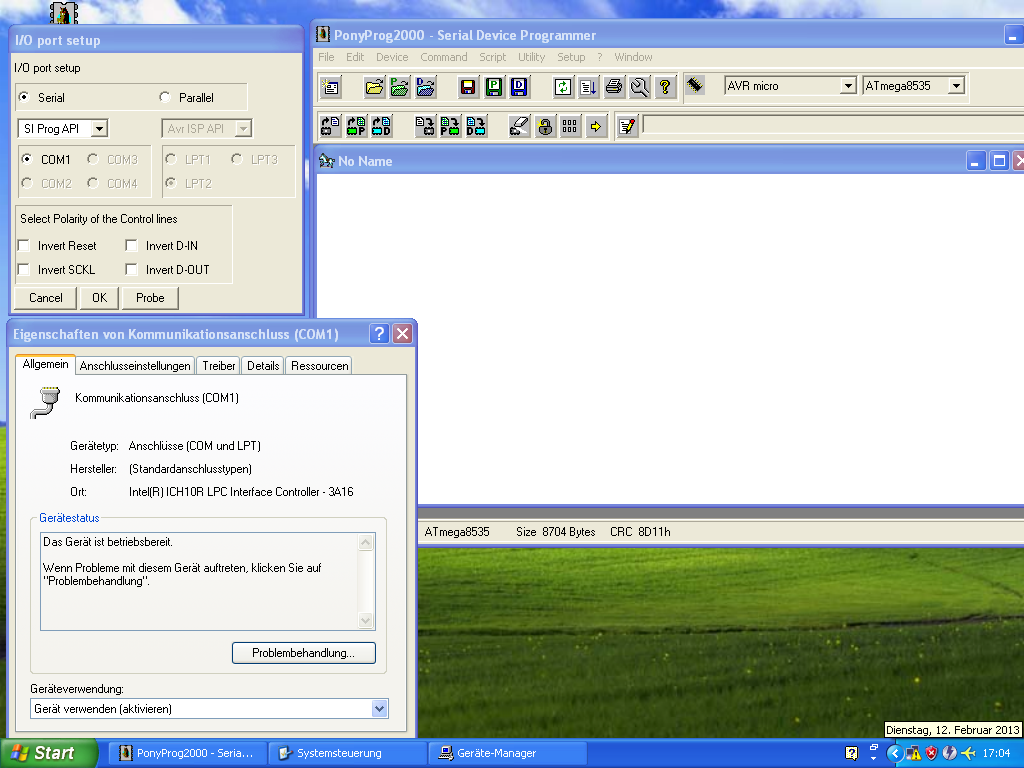This screenshot has height=768, width=1024.
Task: Click the empty toolbar text field beside notepad
Action: (833, 124)
